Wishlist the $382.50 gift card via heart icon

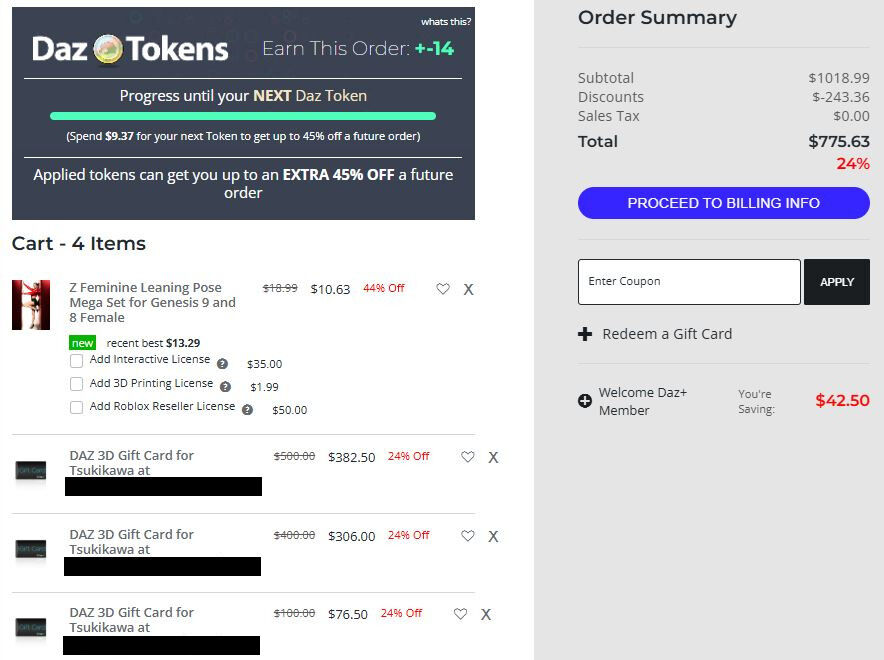click(x=468, y=457)
